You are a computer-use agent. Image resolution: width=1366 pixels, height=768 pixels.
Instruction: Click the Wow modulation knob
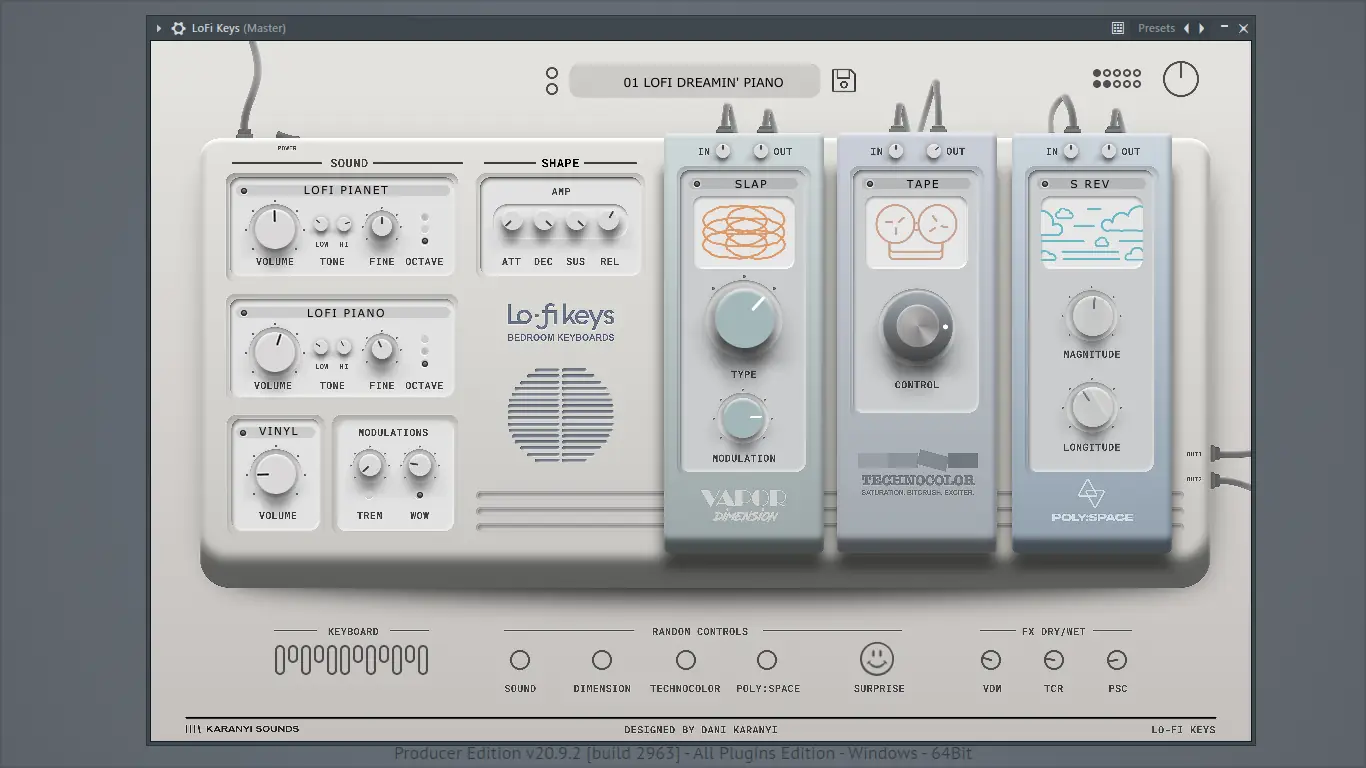click(x=419, y=465)
